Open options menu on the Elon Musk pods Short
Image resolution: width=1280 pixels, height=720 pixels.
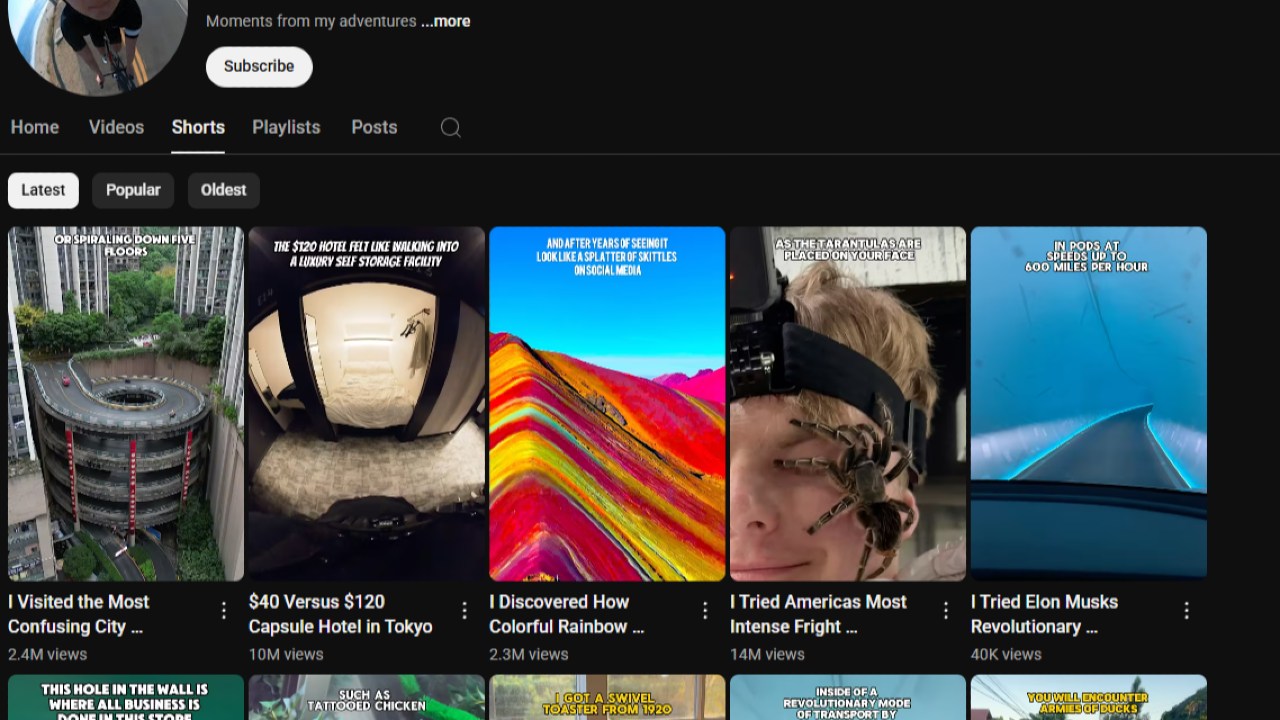pyautogui.click(x=1187, y=609)
